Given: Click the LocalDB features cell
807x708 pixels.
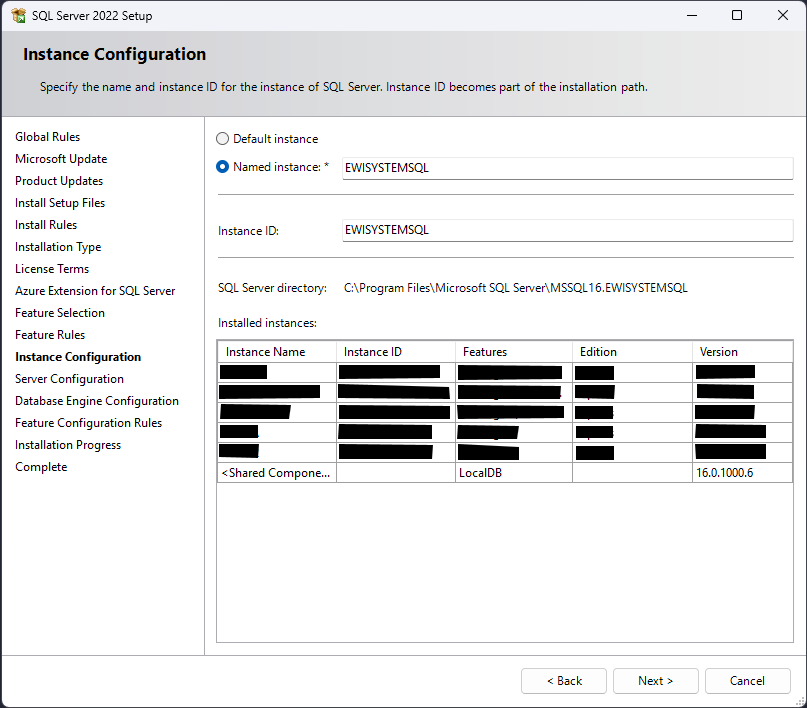Looking at the screenshot, I should [x=513, y=473].
